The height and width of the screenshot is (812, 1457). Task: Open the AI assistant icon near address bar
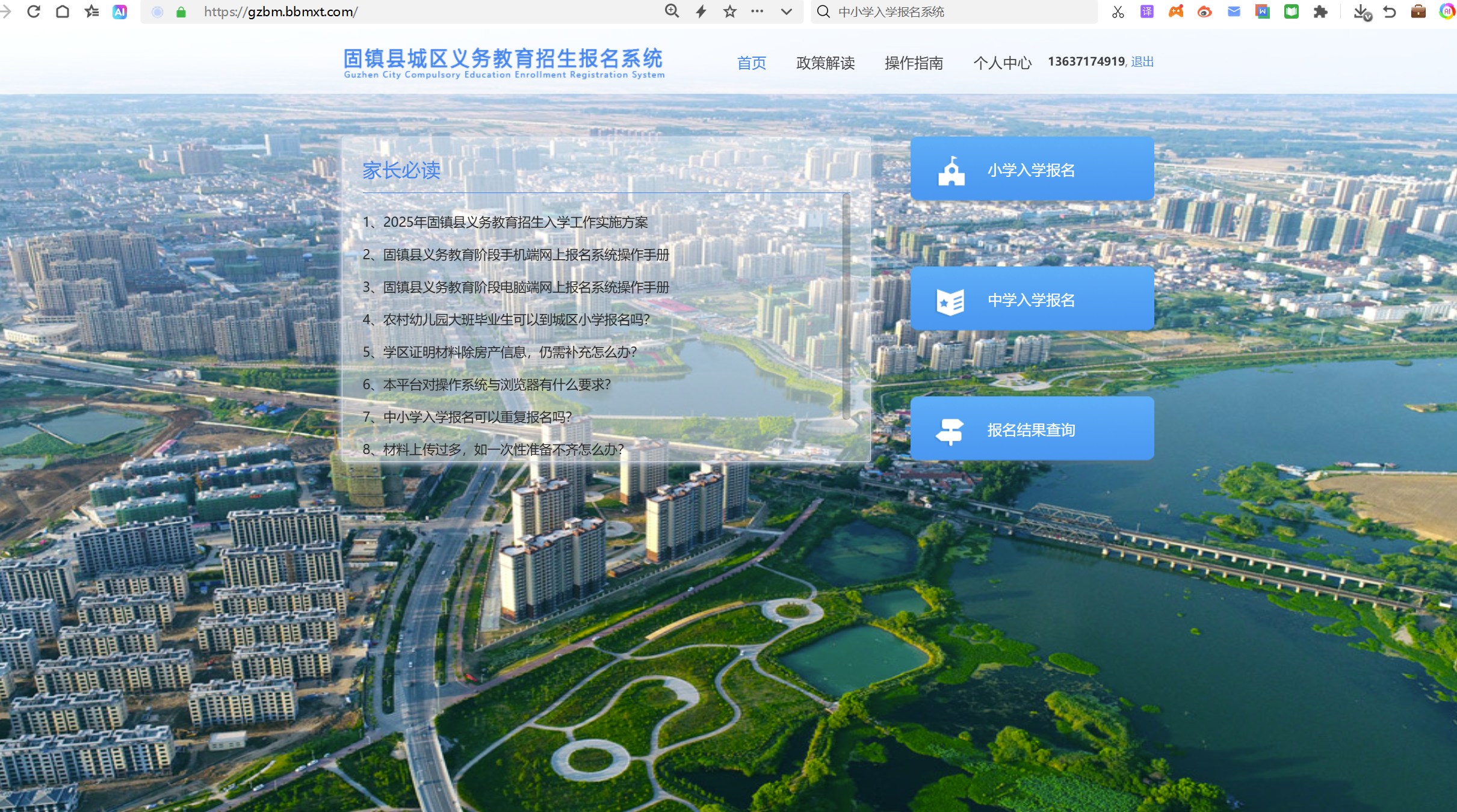tap(120, 11)
